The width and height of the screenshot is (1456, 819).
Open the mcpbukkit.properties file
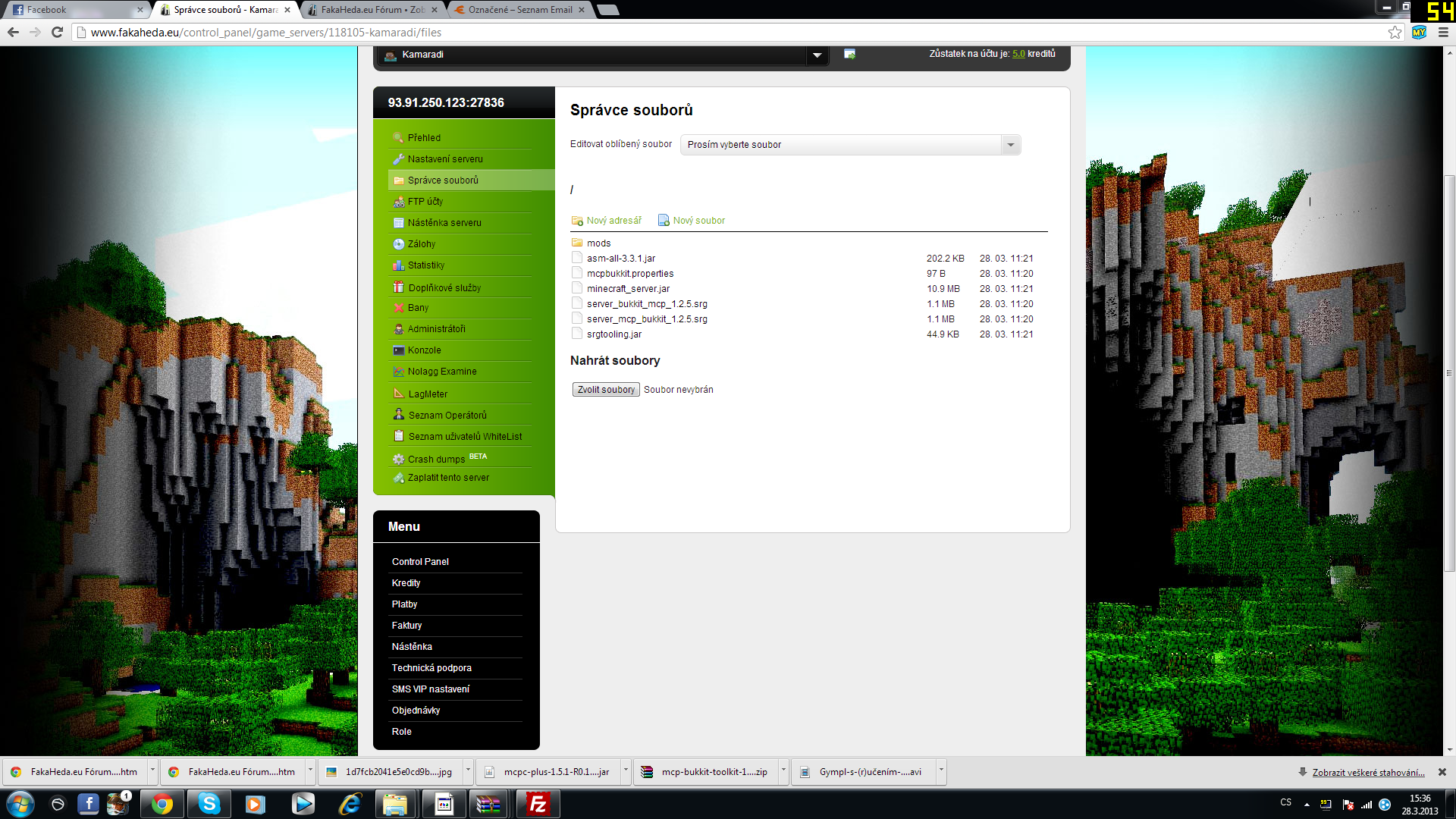pyautogui.click(x=629, y=273)
